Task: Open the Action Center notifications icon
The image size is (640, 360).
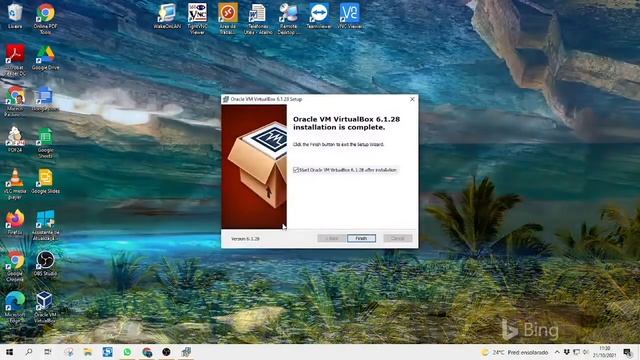Action: pyautogui.click(x=628, y=352)
